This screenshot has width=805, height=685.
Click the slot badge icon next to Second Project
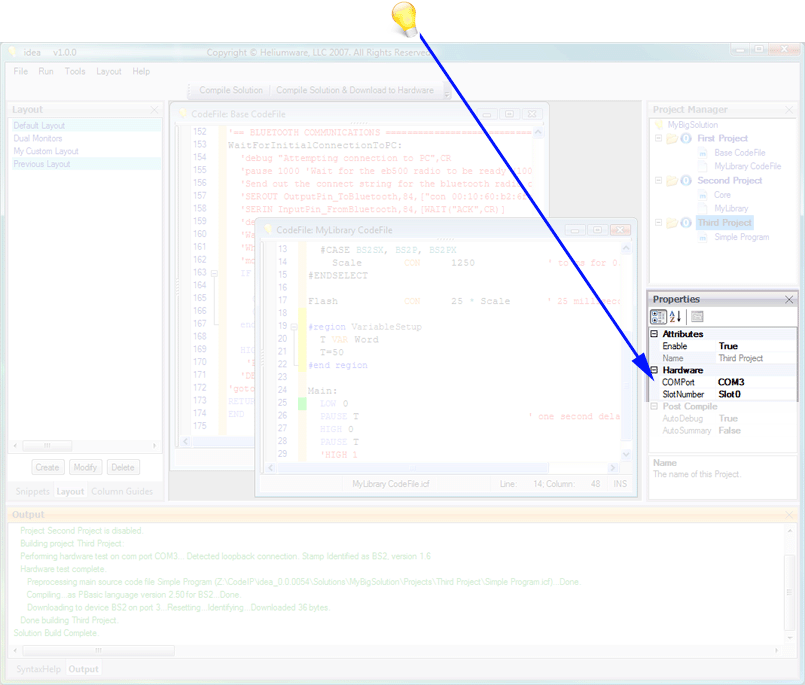pos(685,181)
